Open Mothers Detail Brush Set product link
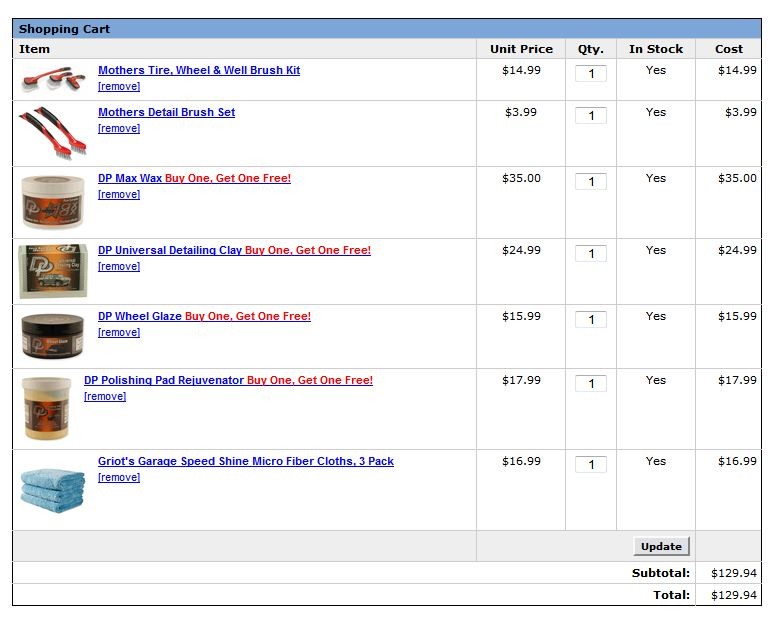Image resolution: width=778 pixels, height=625 pixels. point(166,113)
